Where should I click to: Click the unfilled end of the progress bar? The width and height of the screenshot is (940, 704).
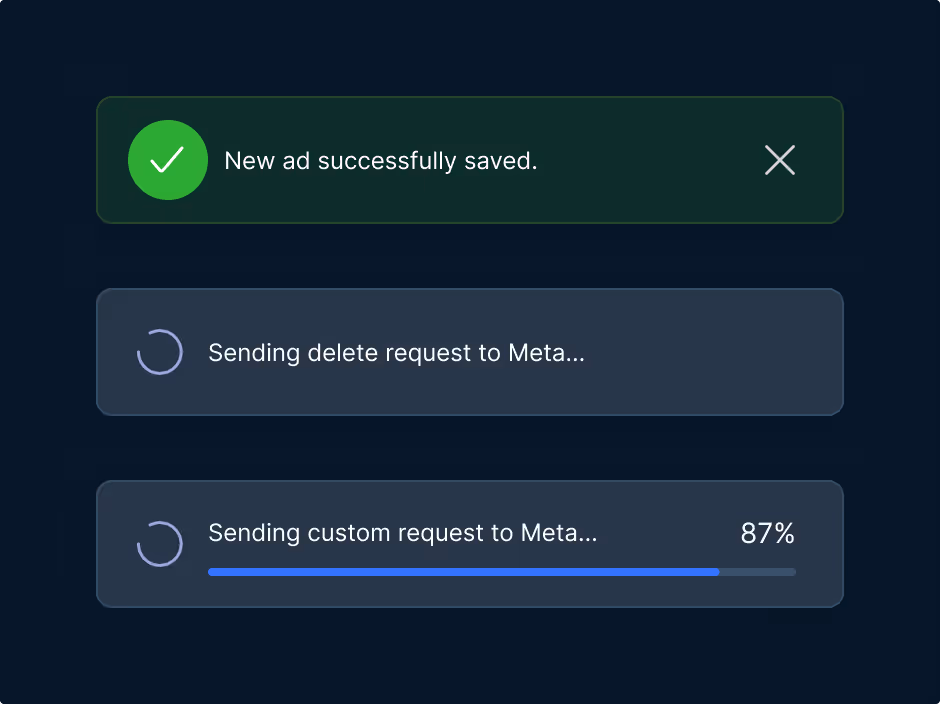tap(758, 571)
